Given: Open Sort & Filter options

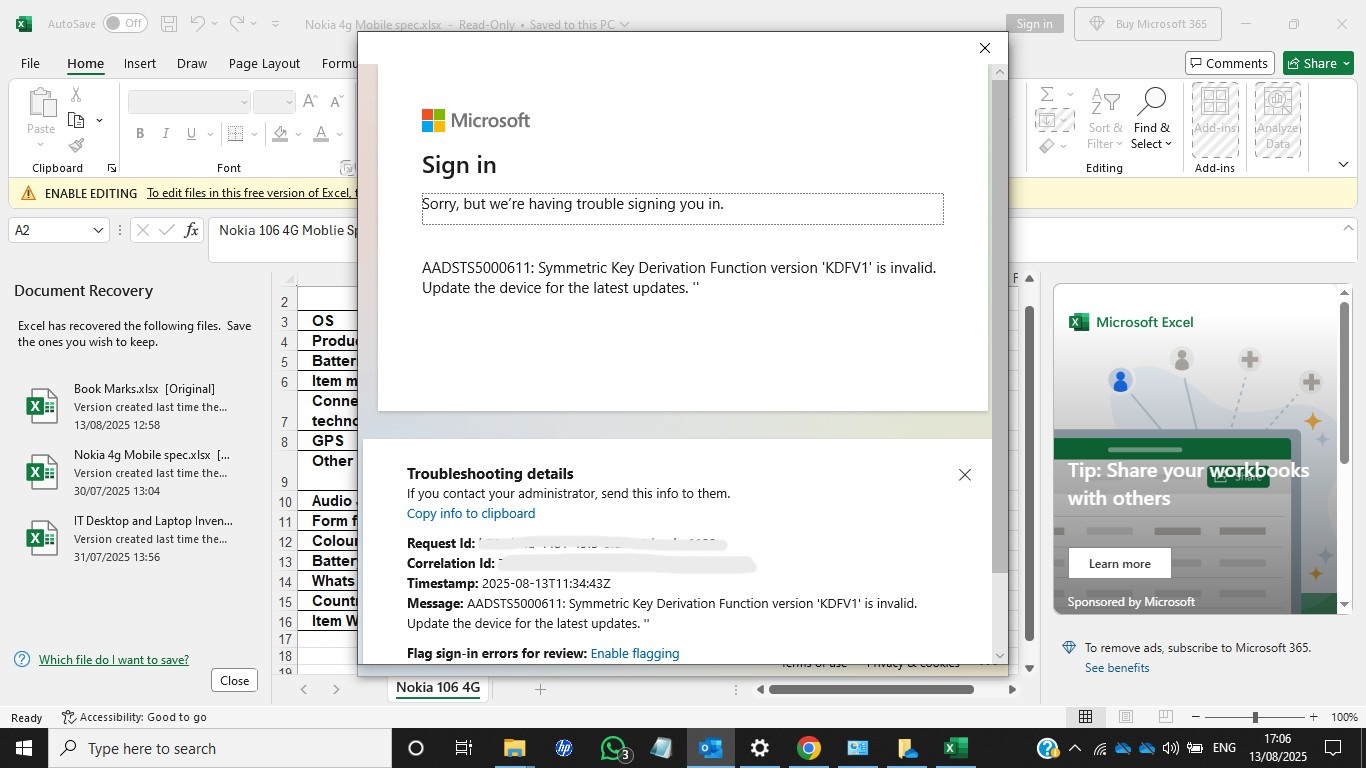Looking at the screenshot, I should (x=1104, y=118).
